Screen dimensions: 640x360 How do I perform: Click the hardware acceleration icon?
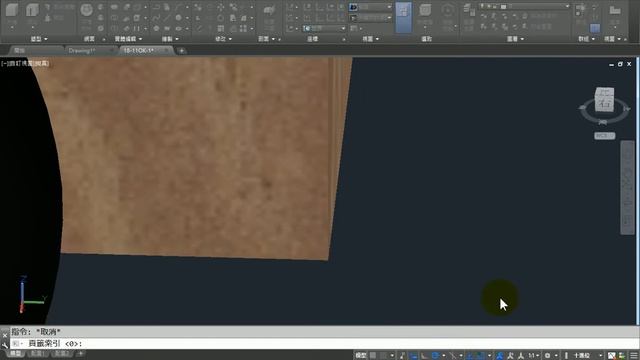pyautogui.click(x=622, y=356)
